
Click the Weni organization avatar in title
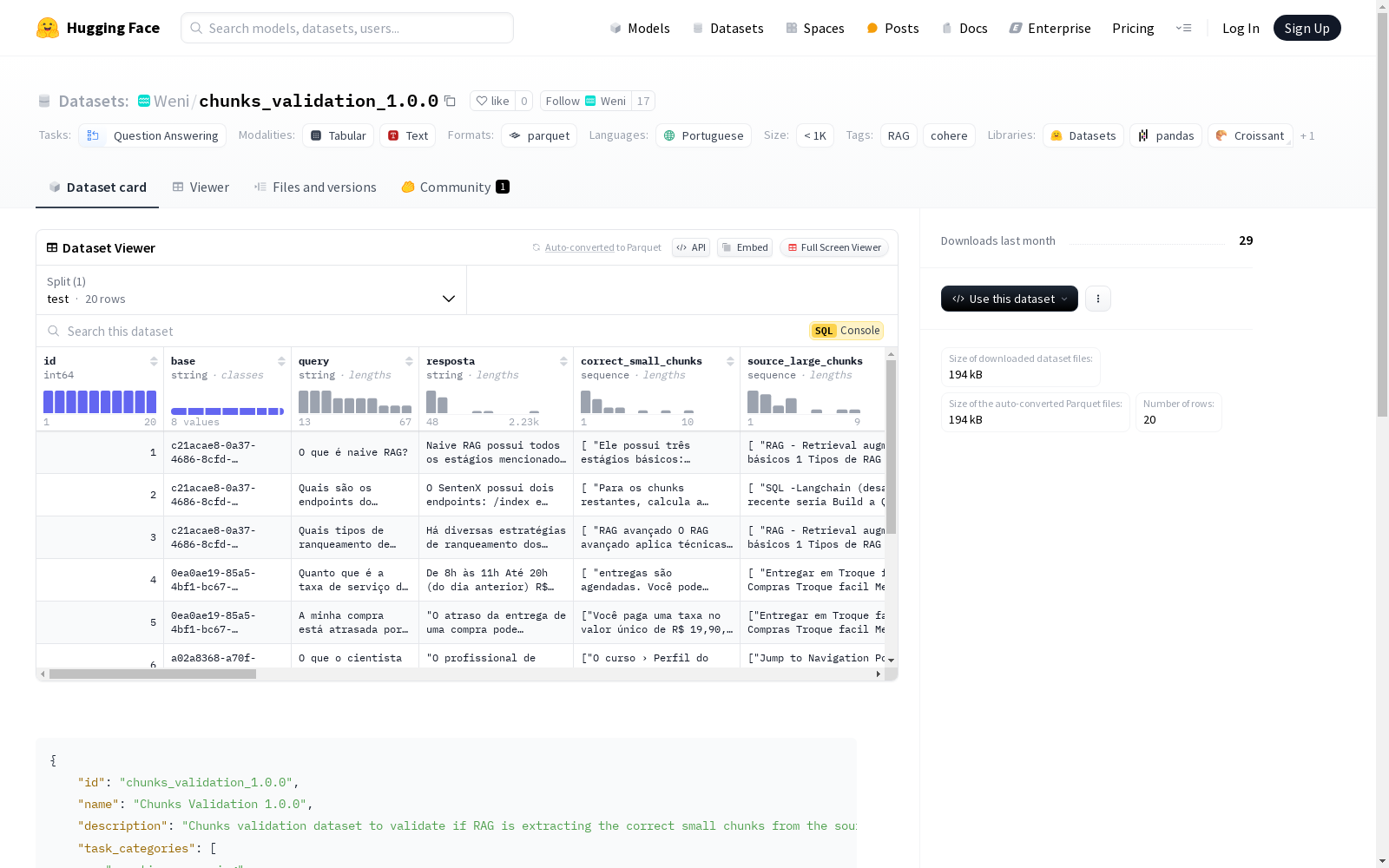[x=144, y=101]
